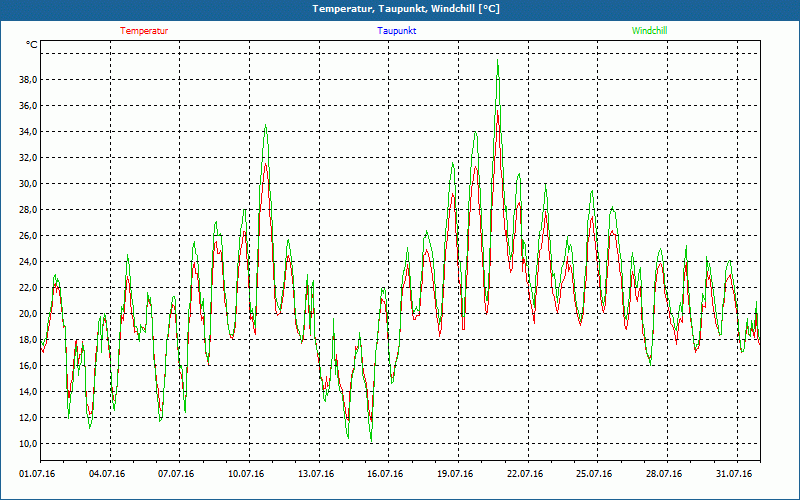The width and height of the screenshot is (800, 500).
Task: Click the 26,0 y-axis value
Action: (x=28, y=236)
